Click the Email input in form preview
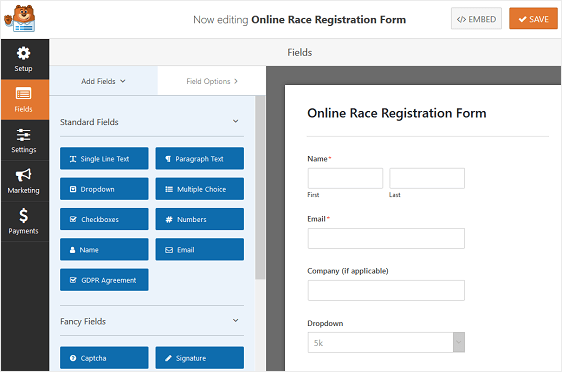Screen dimensions: 562x372 click(x=386, y=238)
